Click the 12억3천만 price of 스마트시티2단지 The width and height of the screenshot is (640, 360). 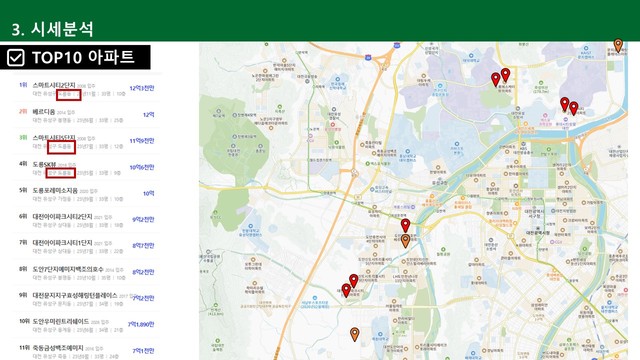coord(142,88)
